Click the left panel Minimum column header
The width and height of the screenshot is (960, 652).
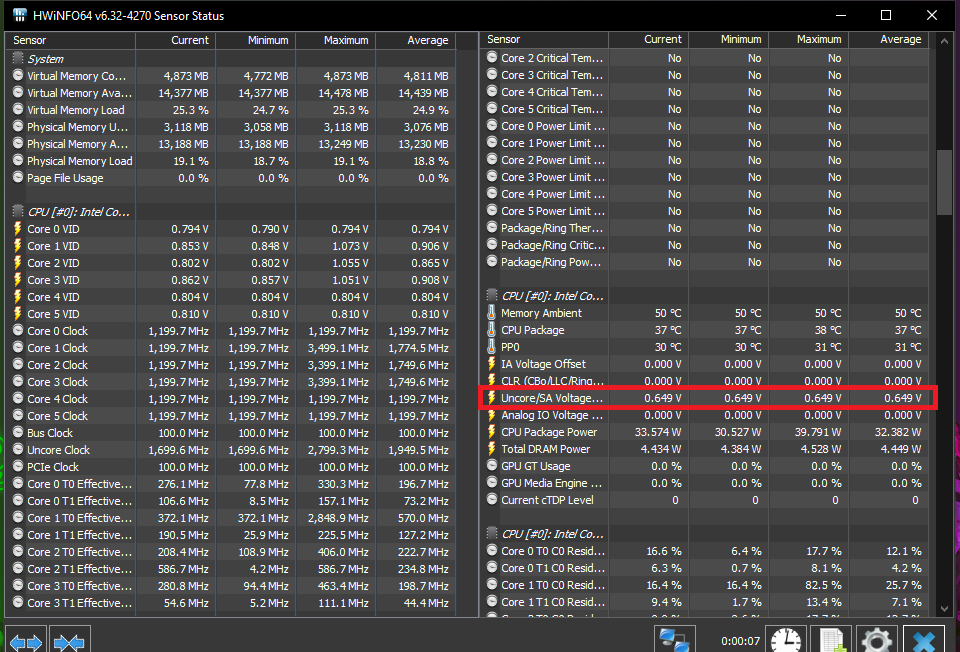[255, 40]
